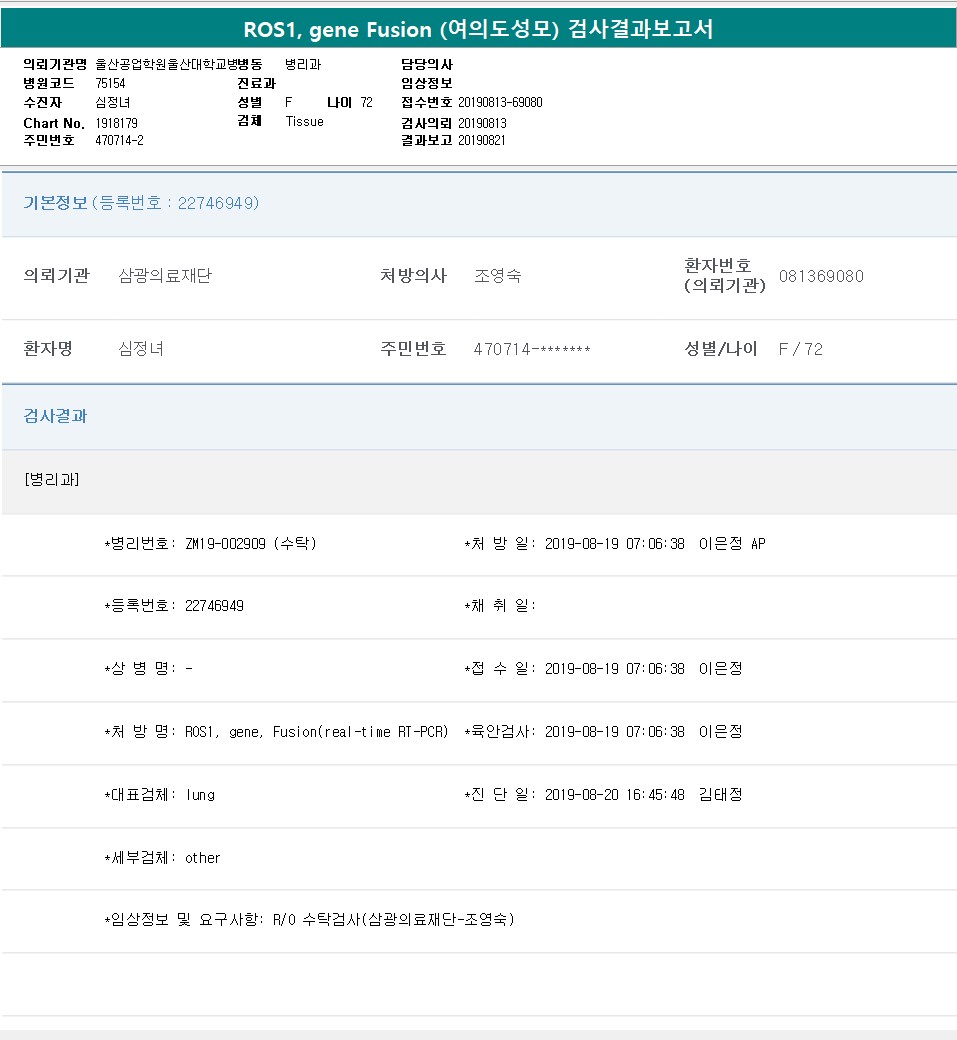Select the 기본정보 section header
The height and width of the screenshot is (1040, 957).
(x=55, y=203)
